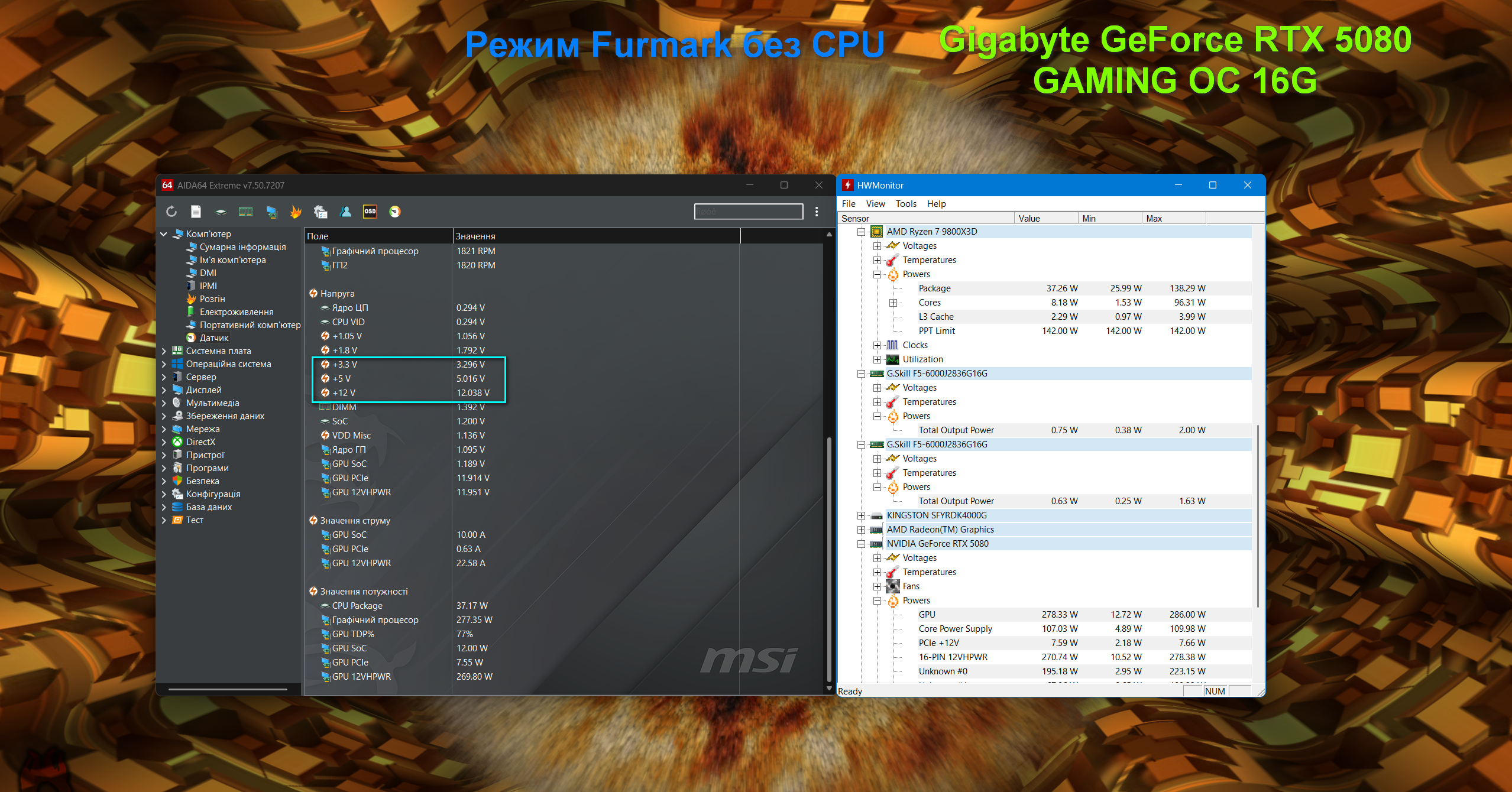This screenshot has width=1512, height=792.
Task: Collapse the NVIDIA GeForce RTX 5080 node
Action: 862,544
